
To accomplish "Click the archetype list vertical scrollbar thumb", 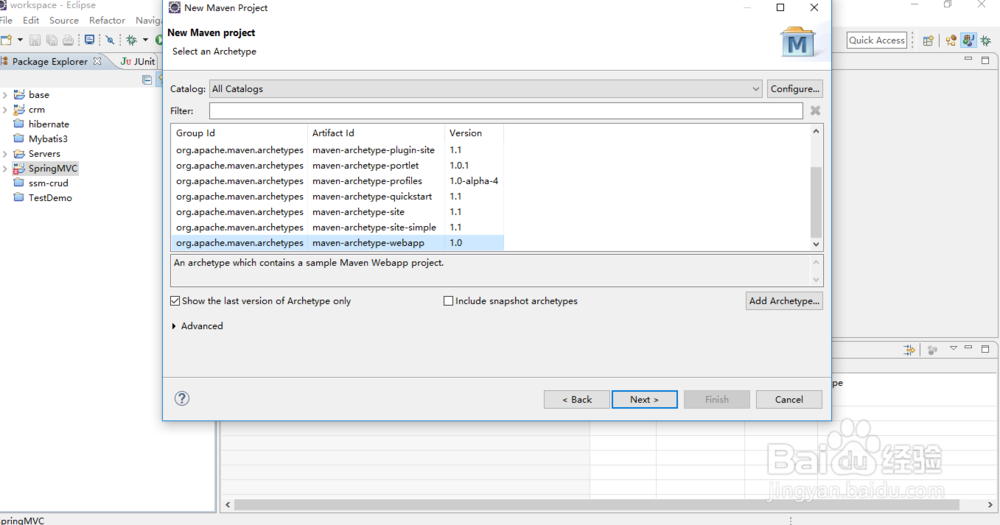I will (x=816, y=202).
